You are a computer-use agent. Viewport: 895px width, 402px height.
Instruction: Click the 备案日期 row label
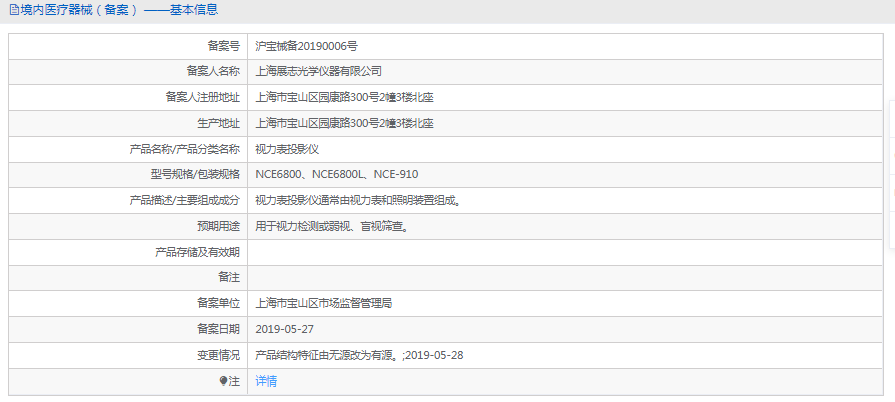click(x=219, y=329)
